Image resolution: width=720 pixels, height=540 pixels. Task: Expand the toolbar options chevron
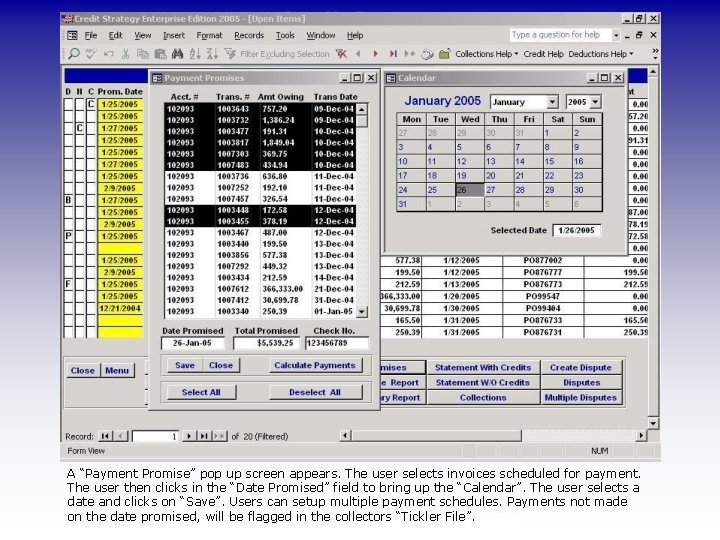pos(655,54)
